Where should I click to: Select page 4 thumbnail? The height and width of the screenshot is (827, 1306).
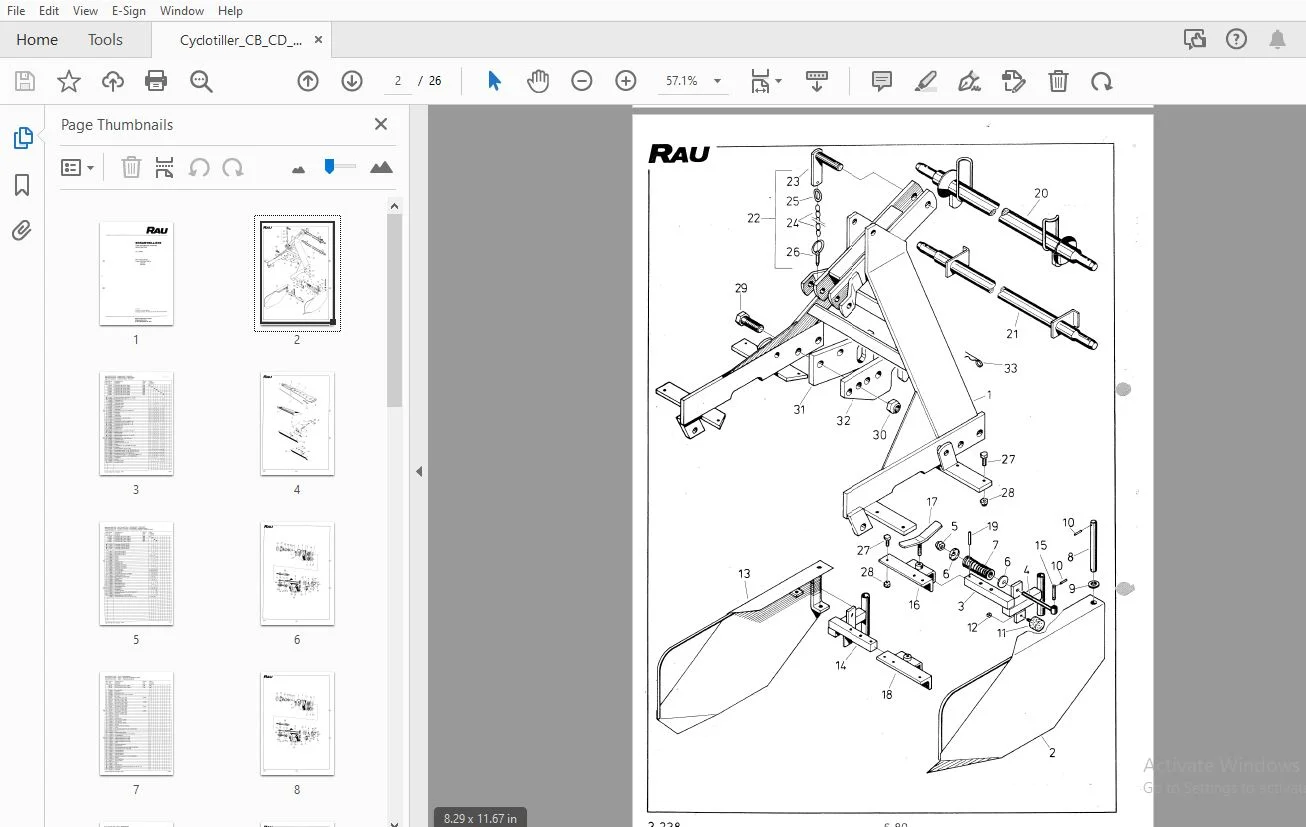(297, 424)
